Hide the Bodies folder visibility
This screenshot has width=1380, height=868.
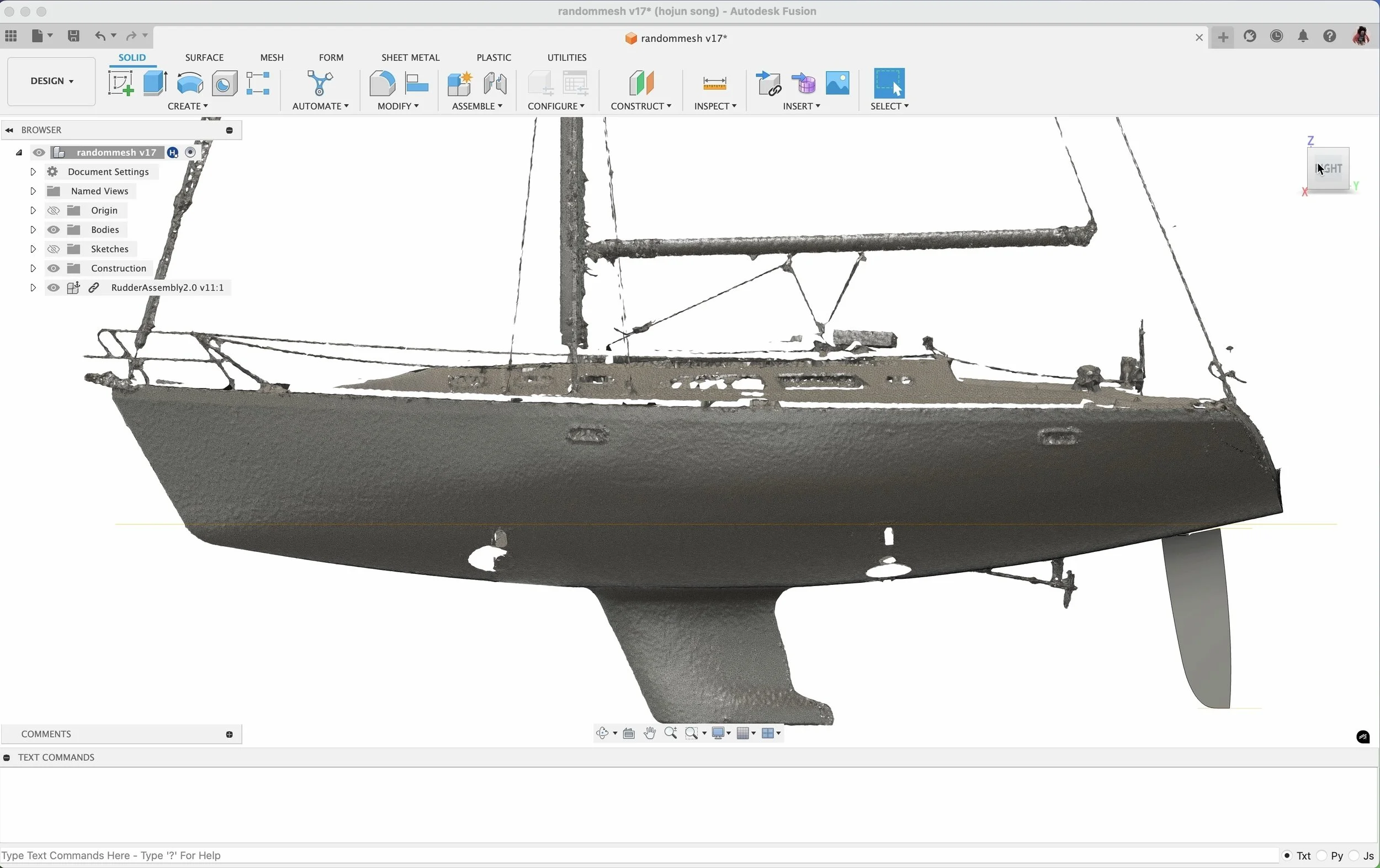coord(54,230)
